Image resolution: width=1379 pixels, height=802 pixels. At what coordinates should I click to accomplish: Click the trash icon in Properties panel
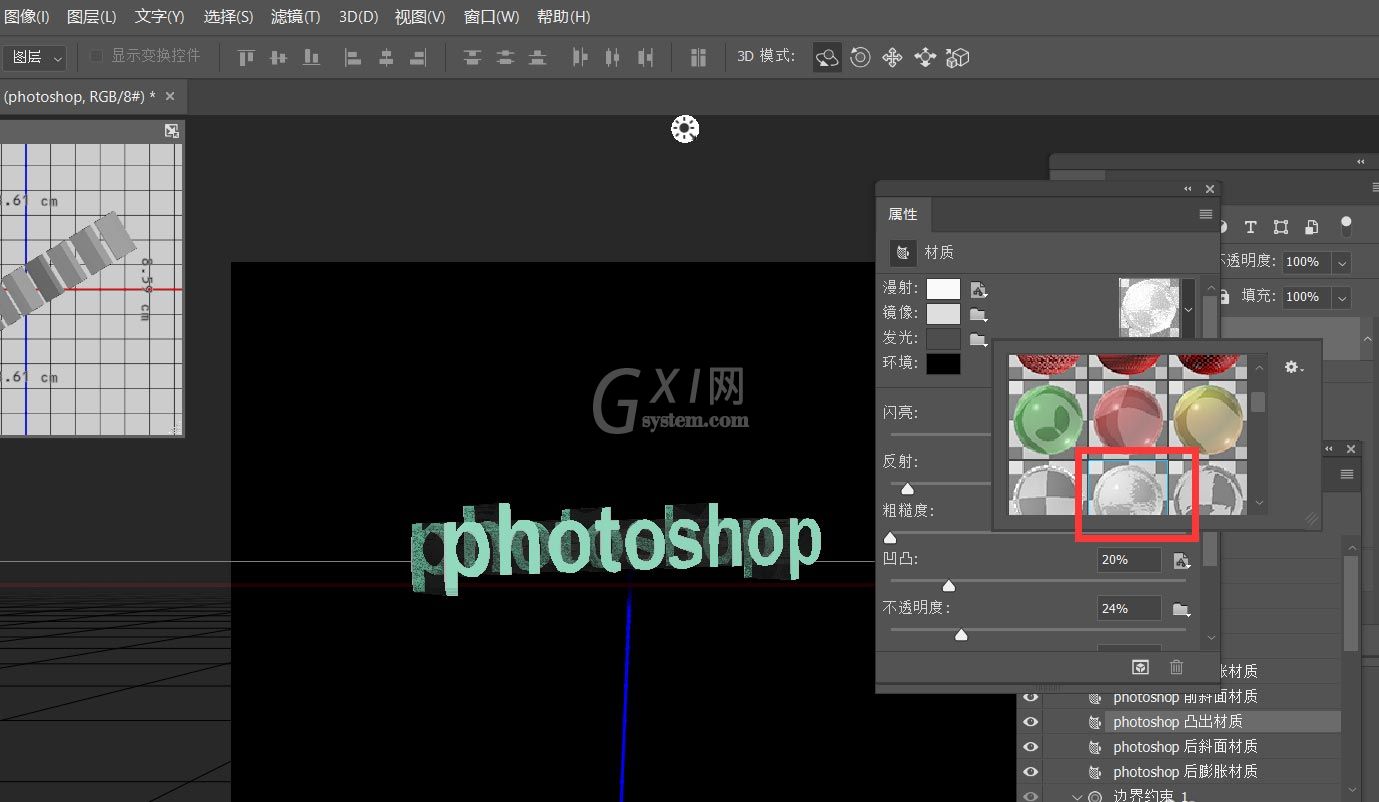point(1176,667)
